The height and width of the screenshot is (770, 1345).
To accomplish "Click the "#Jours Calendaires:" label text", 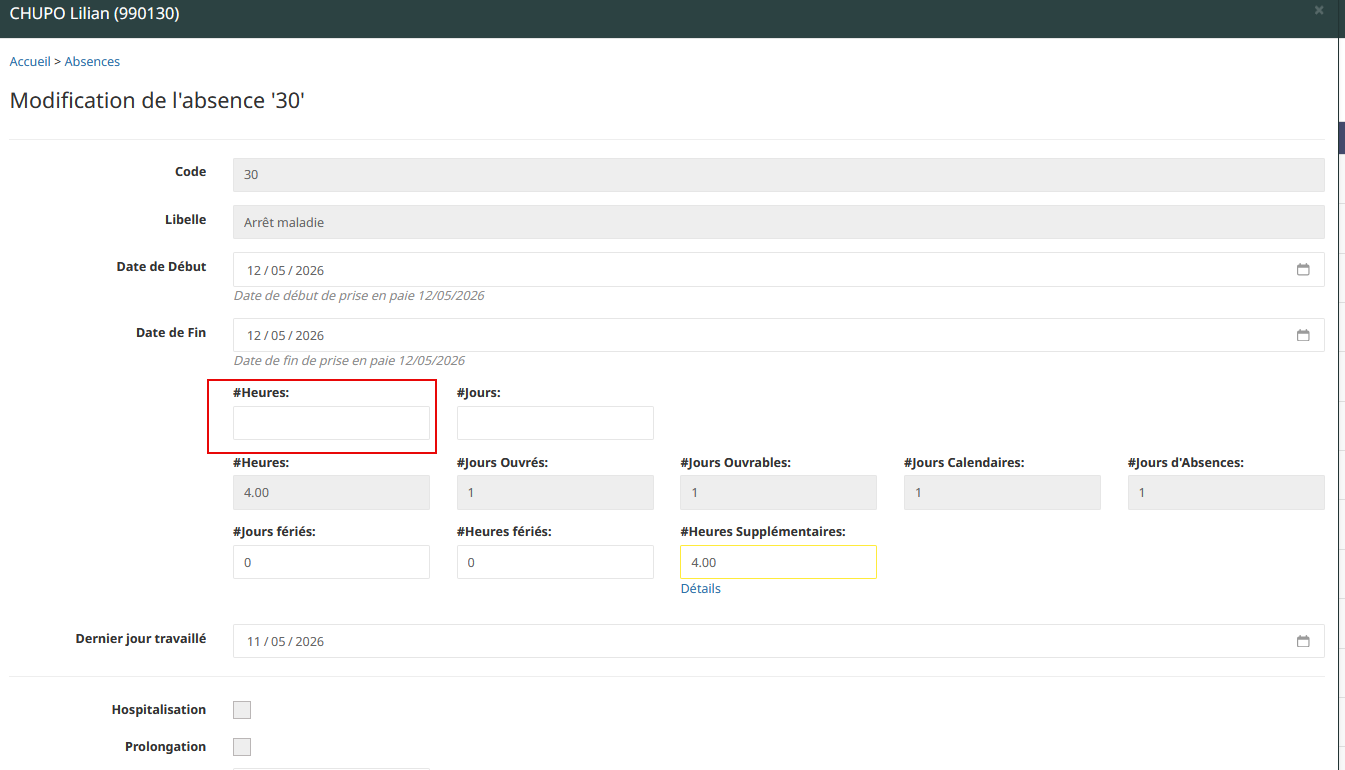I will point(964,463).
